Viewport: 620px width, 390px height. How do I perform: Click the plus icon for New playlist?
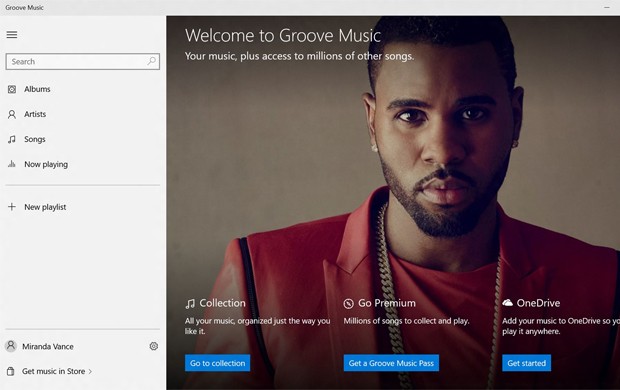(12, 206)
